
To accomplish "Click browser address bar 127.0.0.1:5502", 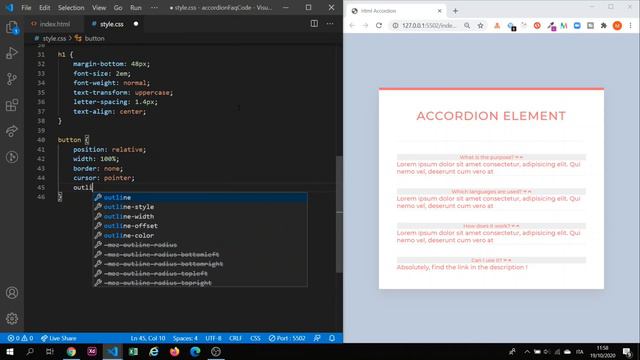I will [429, 25].
